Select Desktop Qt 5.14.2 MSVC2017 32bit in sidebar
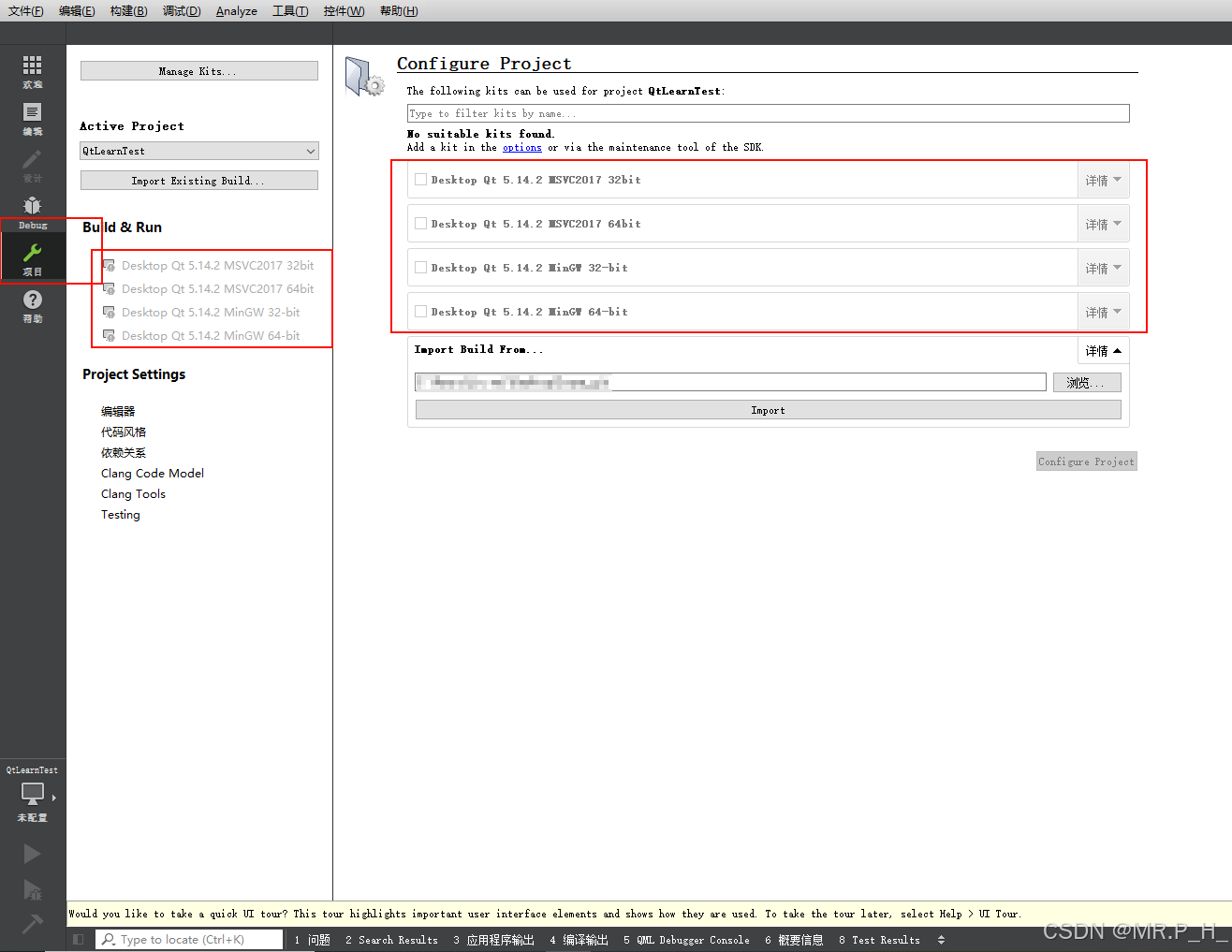Image resolution: width=1232 pixels, height=952 pixels. 217,266
